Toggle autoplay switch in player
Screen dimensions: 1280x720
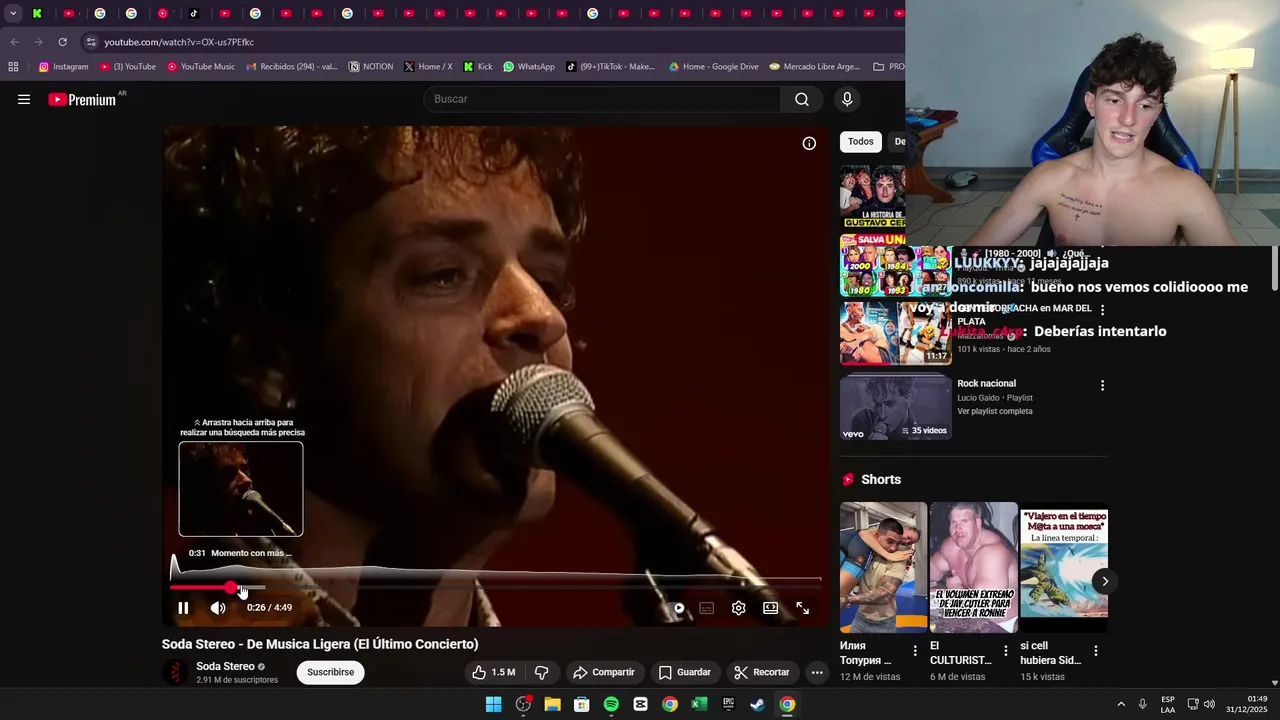click(x=678, y=608)
